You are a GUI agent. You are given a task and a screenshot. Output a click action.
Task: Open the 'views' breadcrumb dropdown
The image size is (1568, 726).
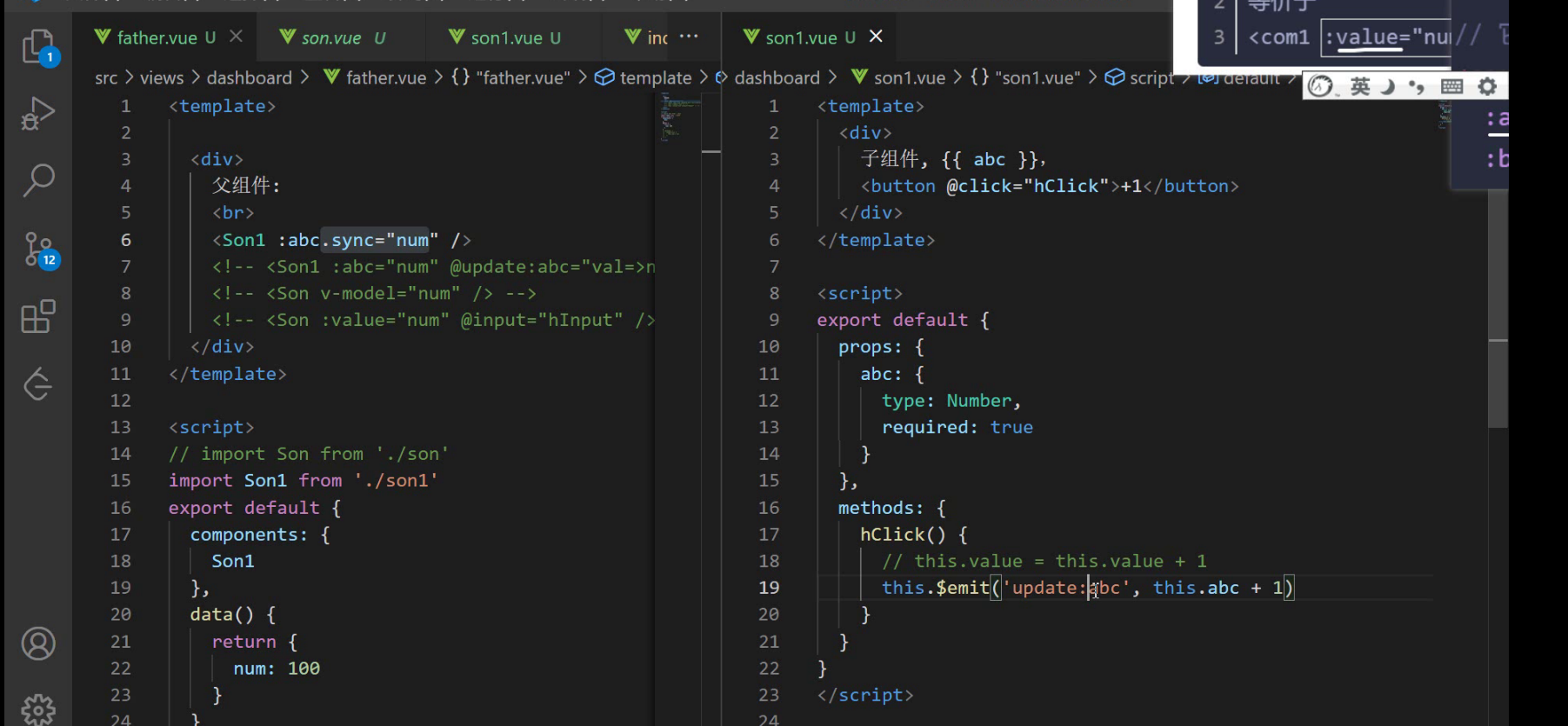(x=162, y=78)
